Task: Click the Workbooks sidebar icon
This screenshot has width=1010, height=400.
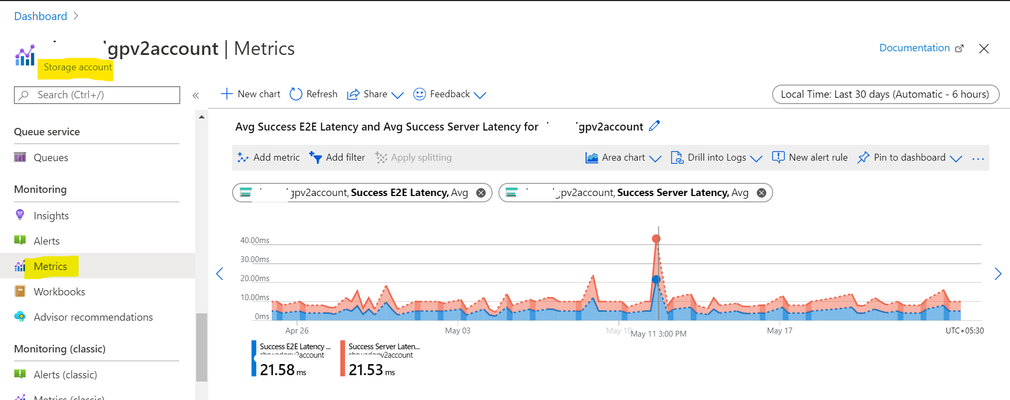Action: click(20, 291)
